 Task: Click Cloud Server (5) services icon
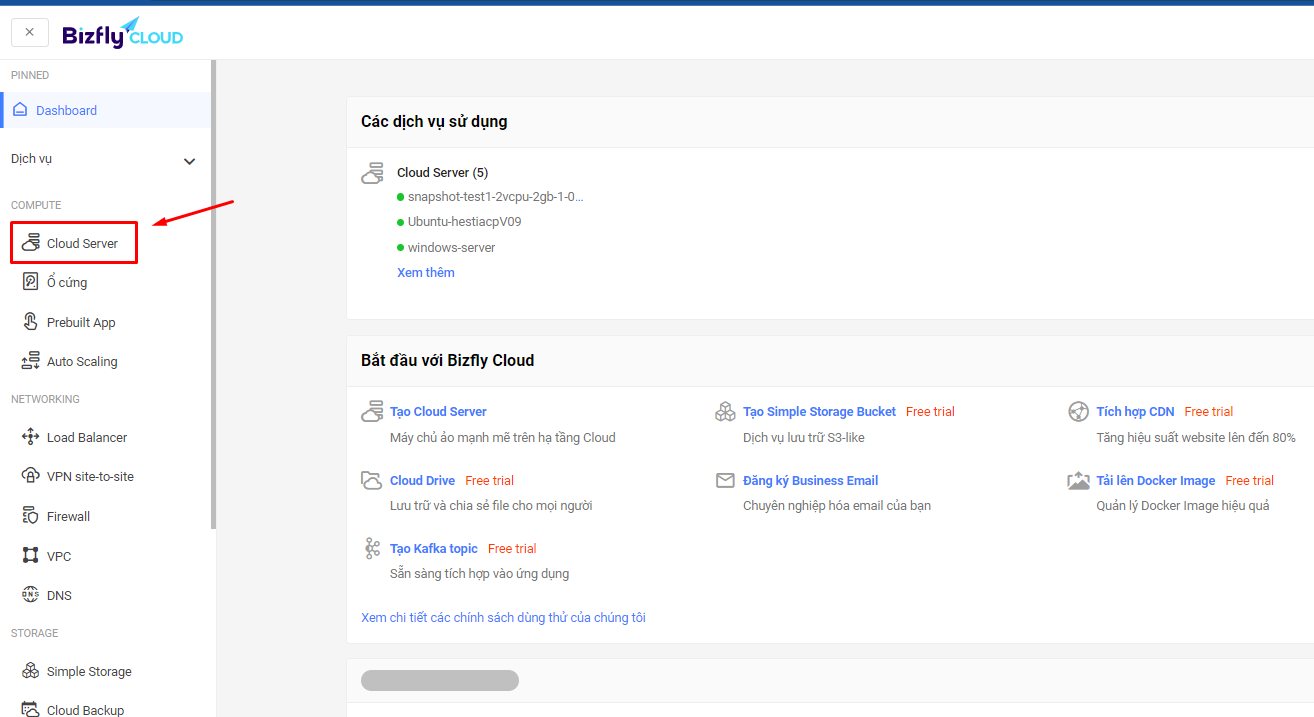pos(372,174)
